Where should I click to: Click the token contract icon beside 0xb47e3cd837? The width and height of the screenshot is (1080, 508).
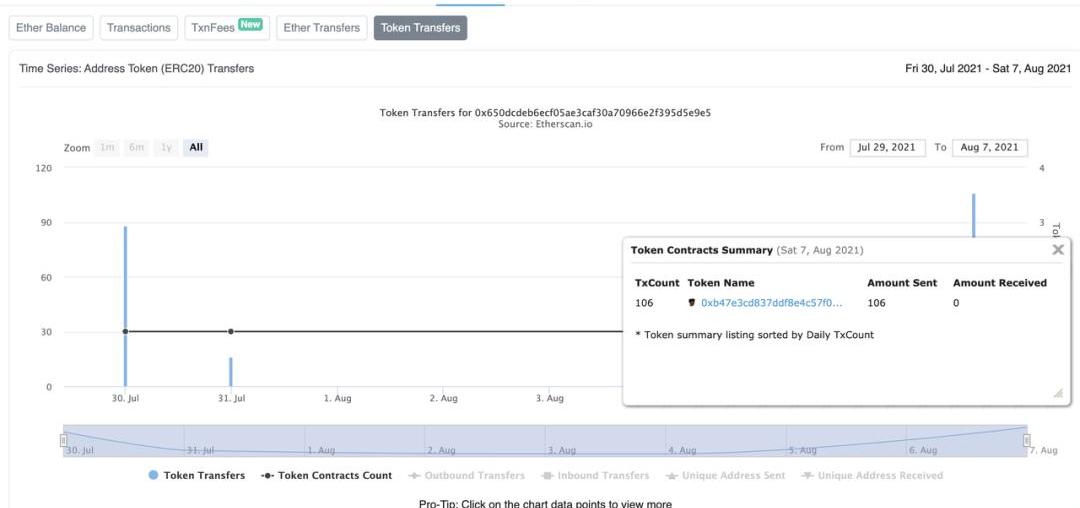click(692, 303)
